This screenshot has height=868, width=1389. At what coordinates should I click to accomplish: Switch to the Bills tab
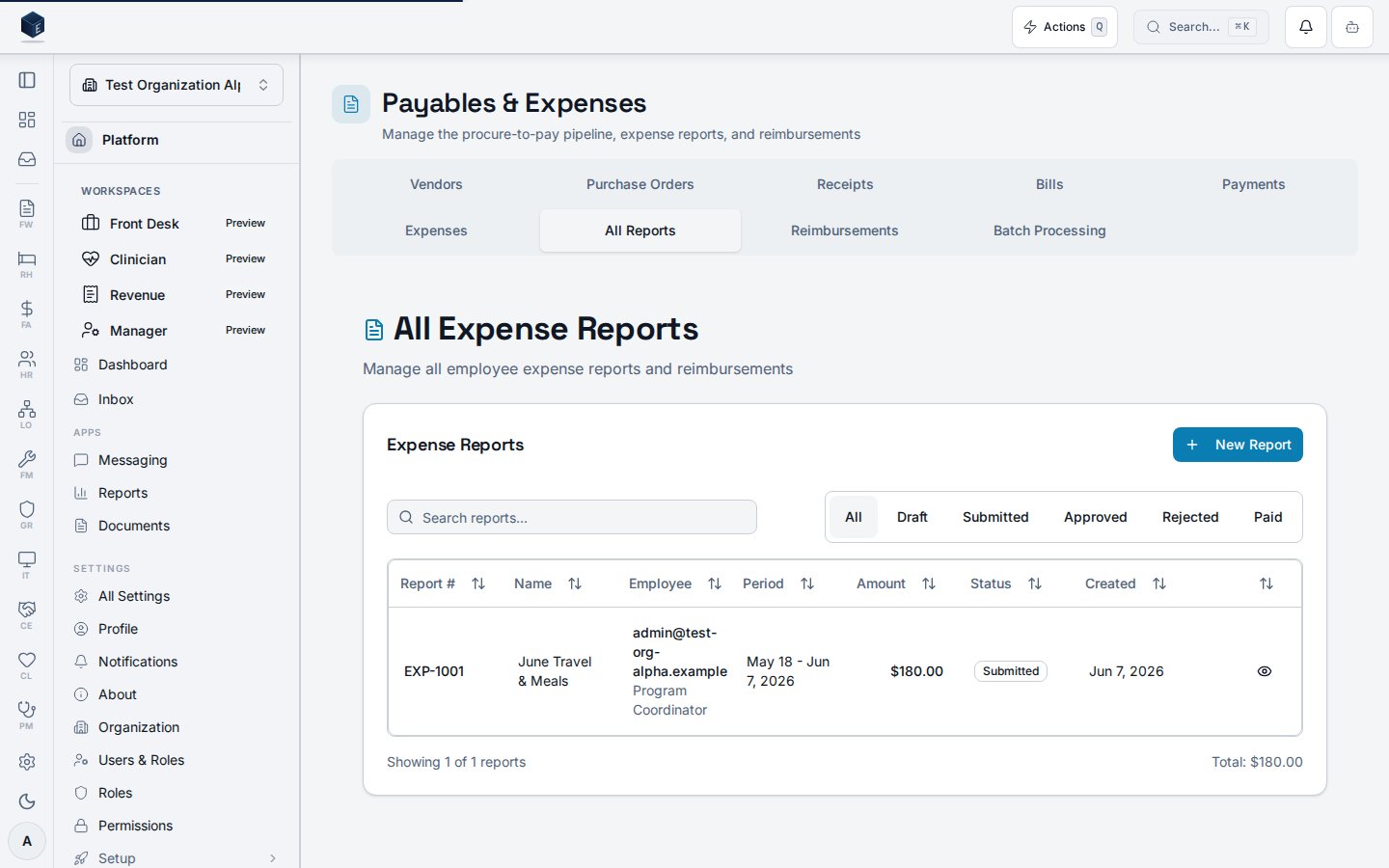coord(1049,184)
